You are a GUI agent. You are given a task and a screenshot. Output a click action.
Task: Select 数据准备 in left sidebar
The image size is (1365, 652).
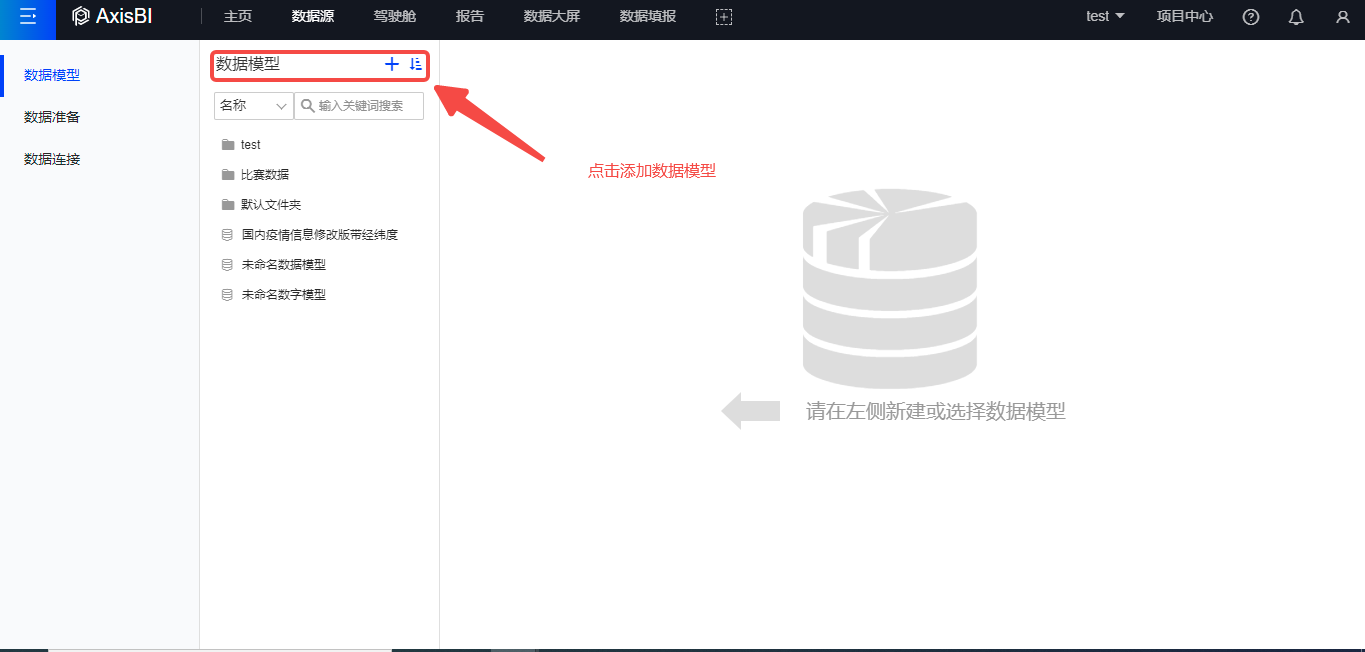click(52, 117)
